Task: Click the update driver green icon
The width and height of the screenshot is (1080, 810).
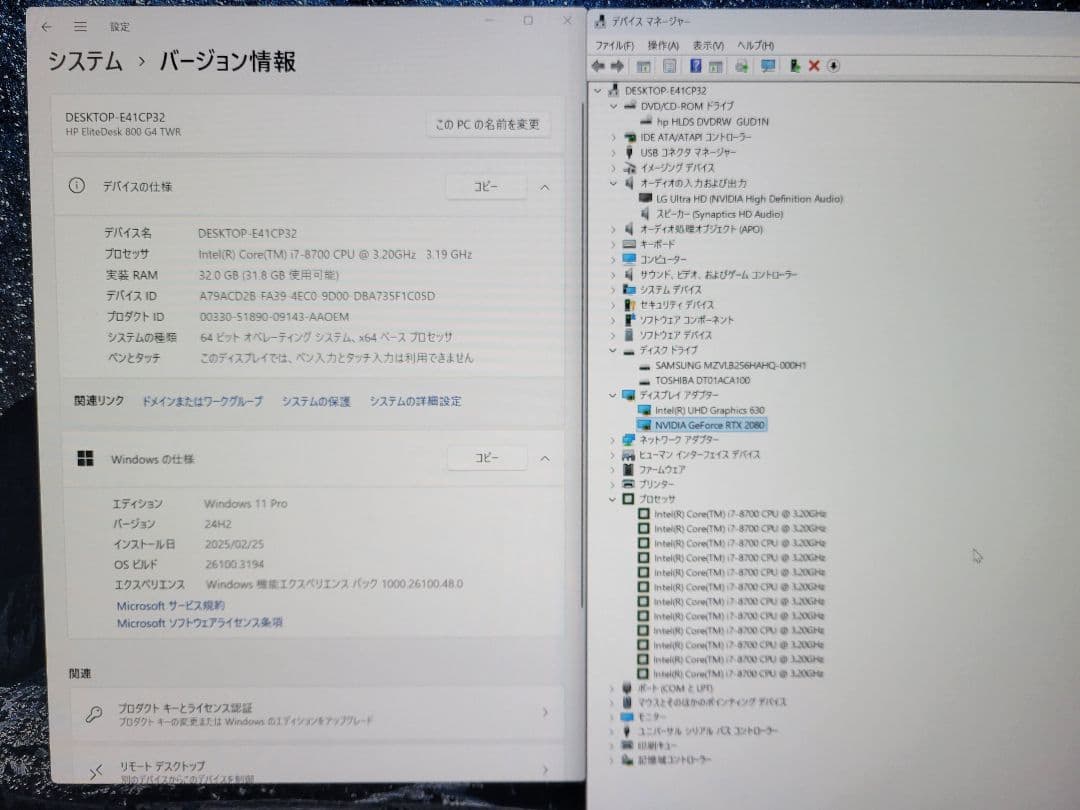Action: (x=795, y=66)
